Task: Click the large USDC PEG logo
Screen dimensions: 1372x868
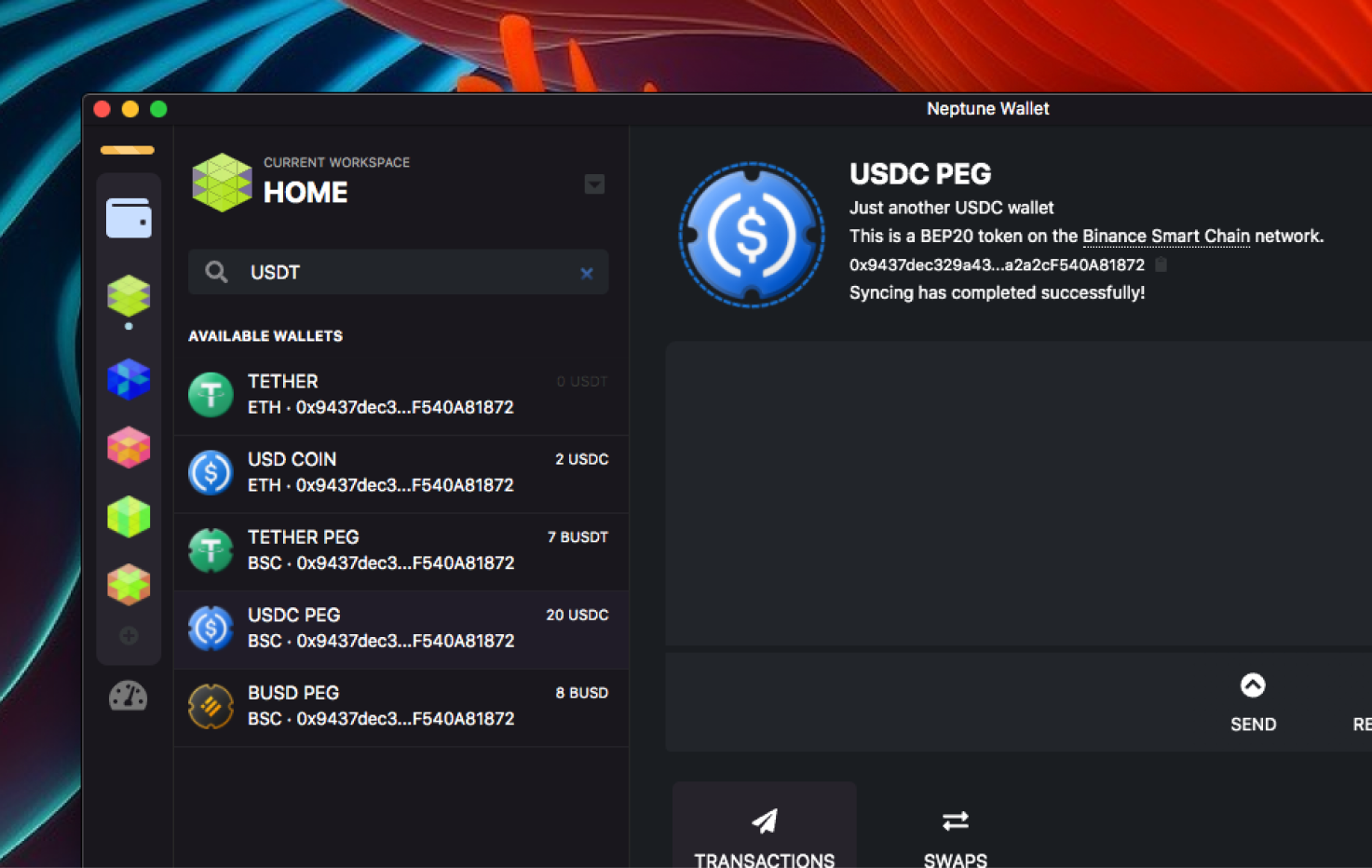Action: 752,235
